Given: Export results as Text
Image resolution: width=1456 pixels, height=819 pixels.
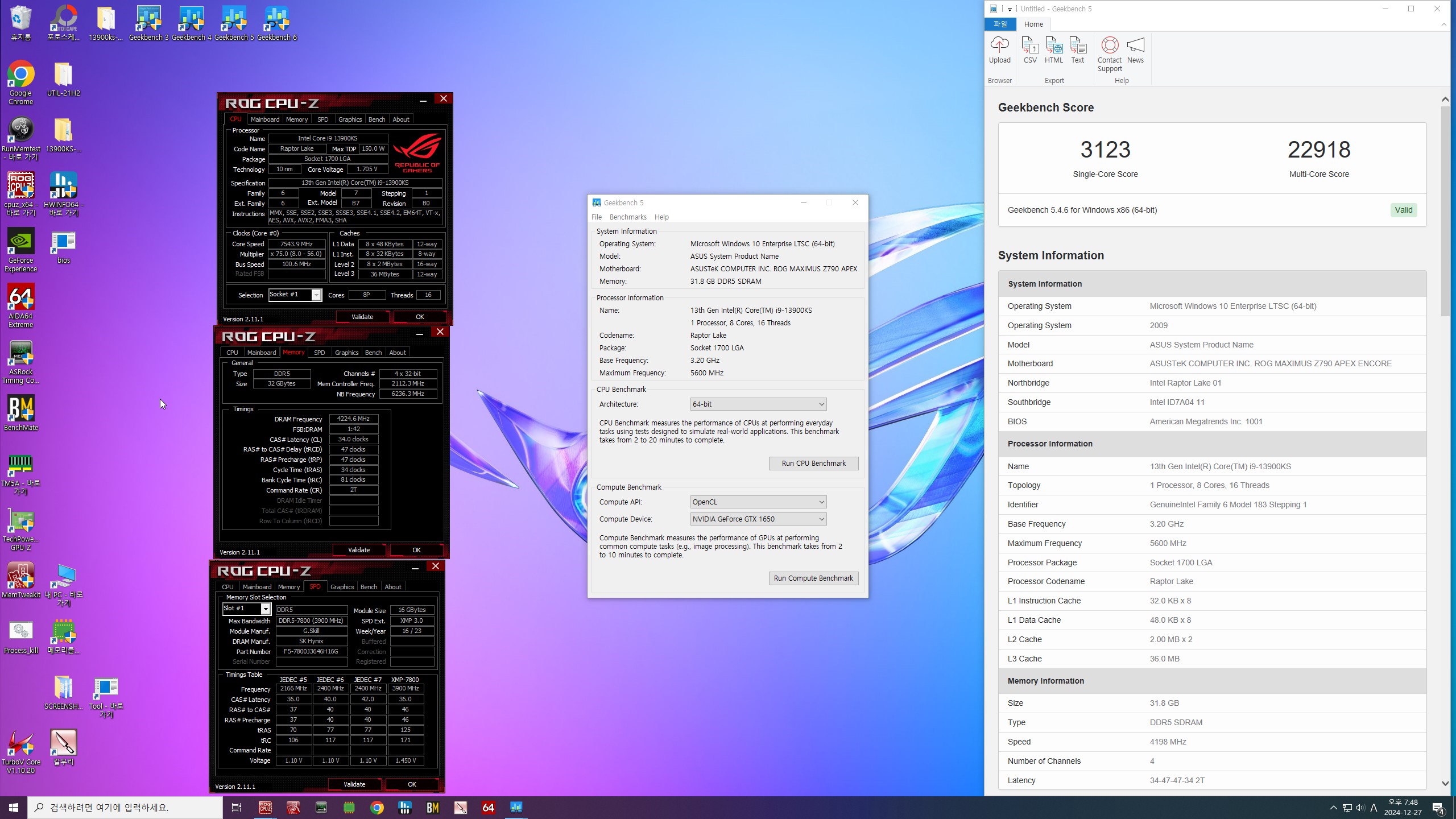Looking at the screenshot, I should [1077, 50].
